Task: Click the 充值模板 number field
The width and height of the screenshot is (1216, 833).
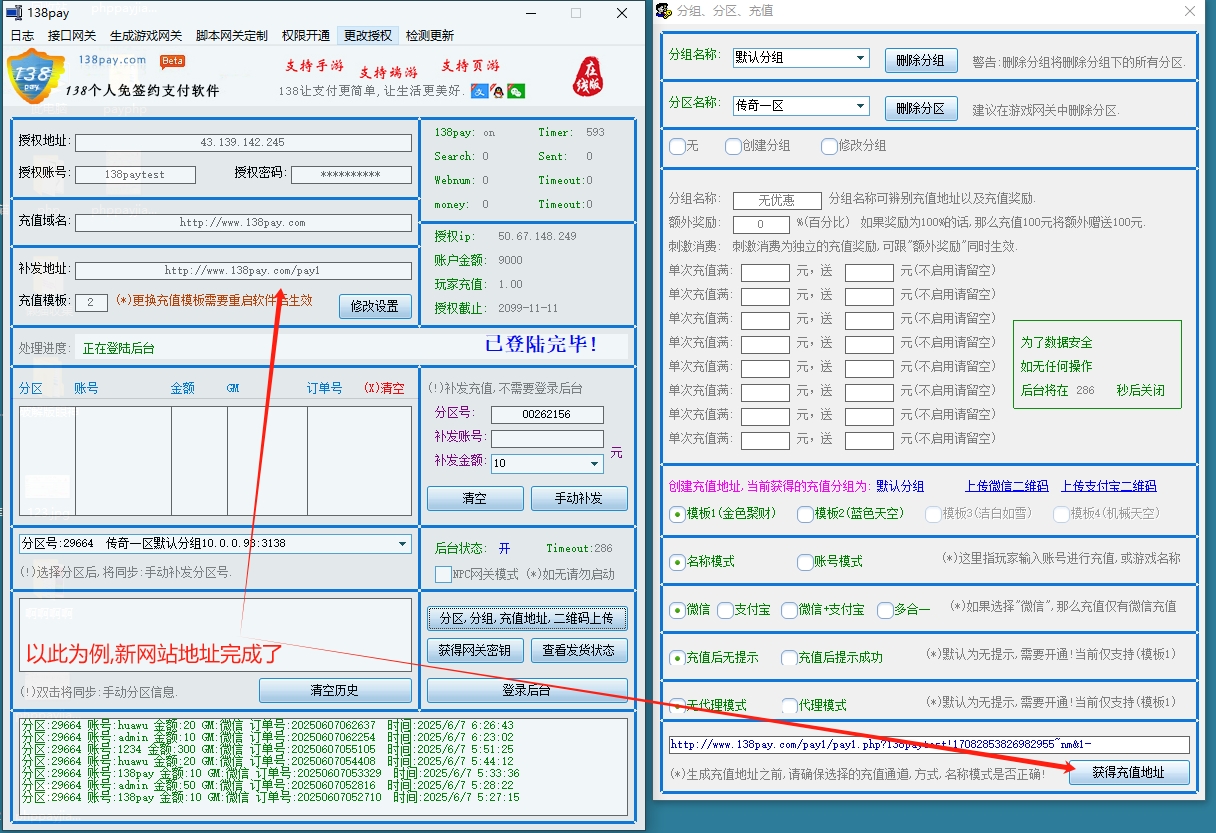Action: point(91,302)
